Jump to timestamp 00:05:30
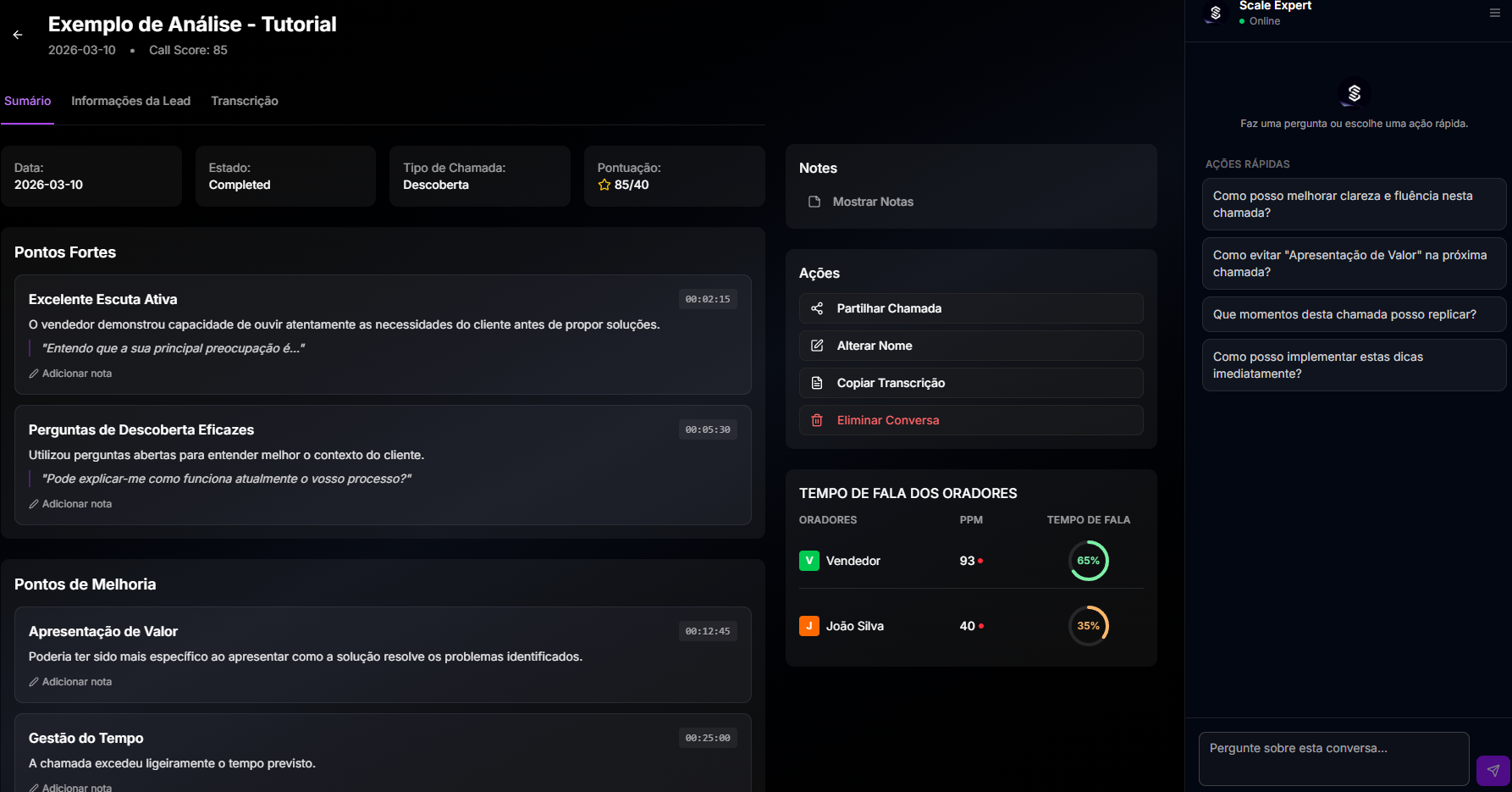The image size is (1512, 792). coord(707,429)
